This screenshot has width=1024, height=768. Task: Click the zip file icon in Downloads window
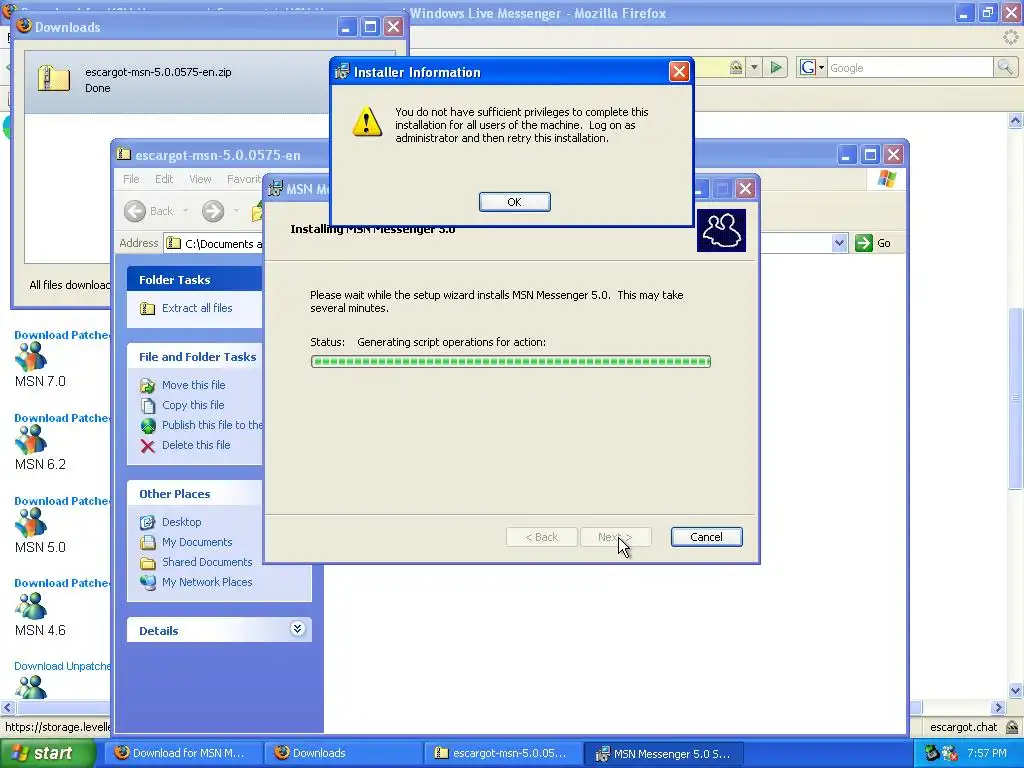pyautogui.click(x=54, y=78)
